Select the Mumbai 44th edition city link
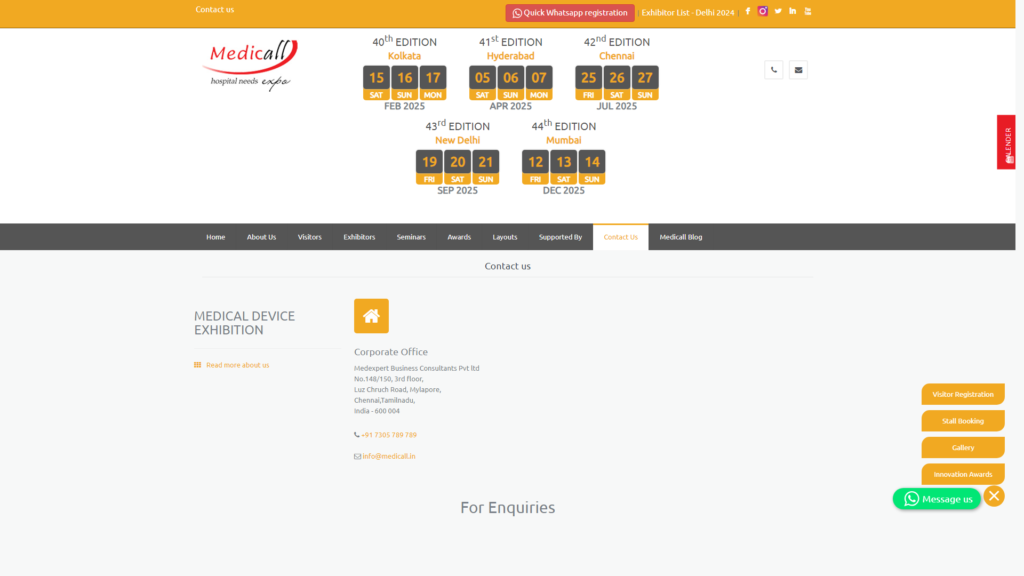 [x=564, y=140]
